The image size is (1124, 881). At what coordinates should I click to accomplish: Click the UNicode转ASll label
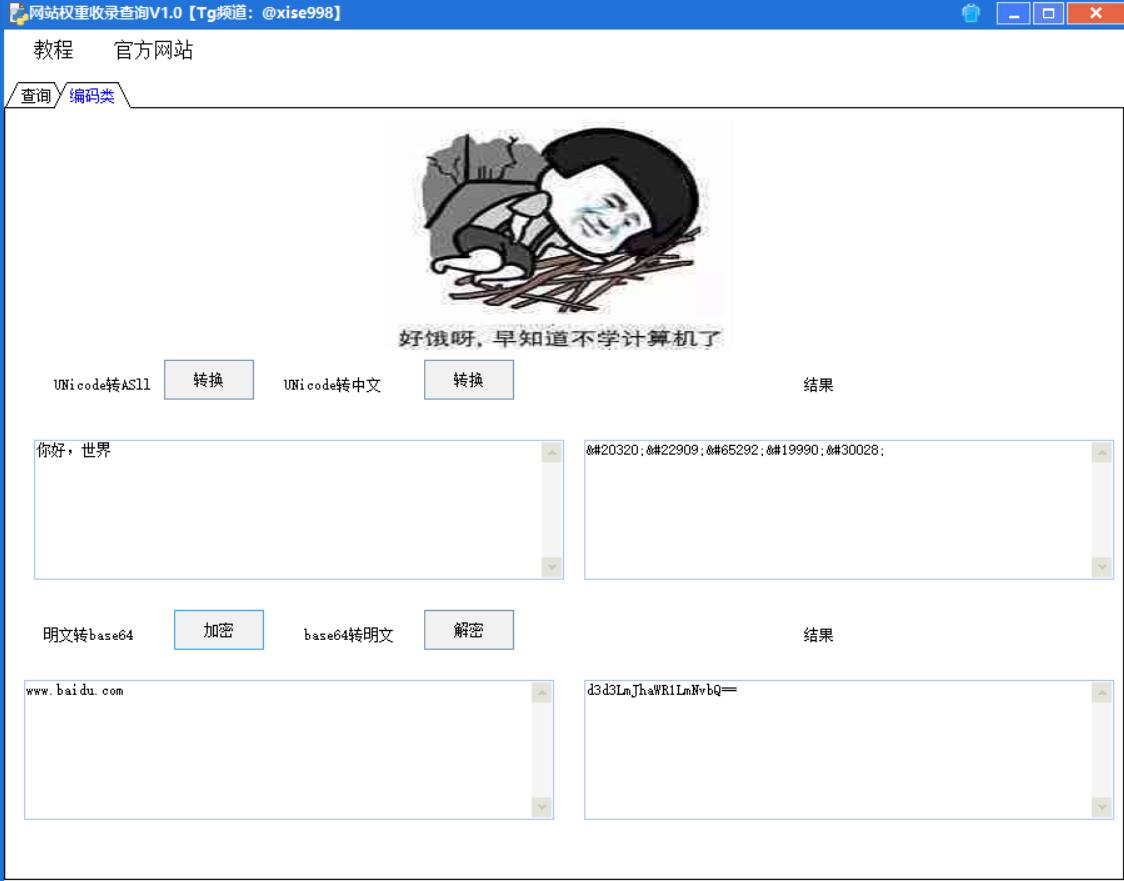click(x=103, y=385)
